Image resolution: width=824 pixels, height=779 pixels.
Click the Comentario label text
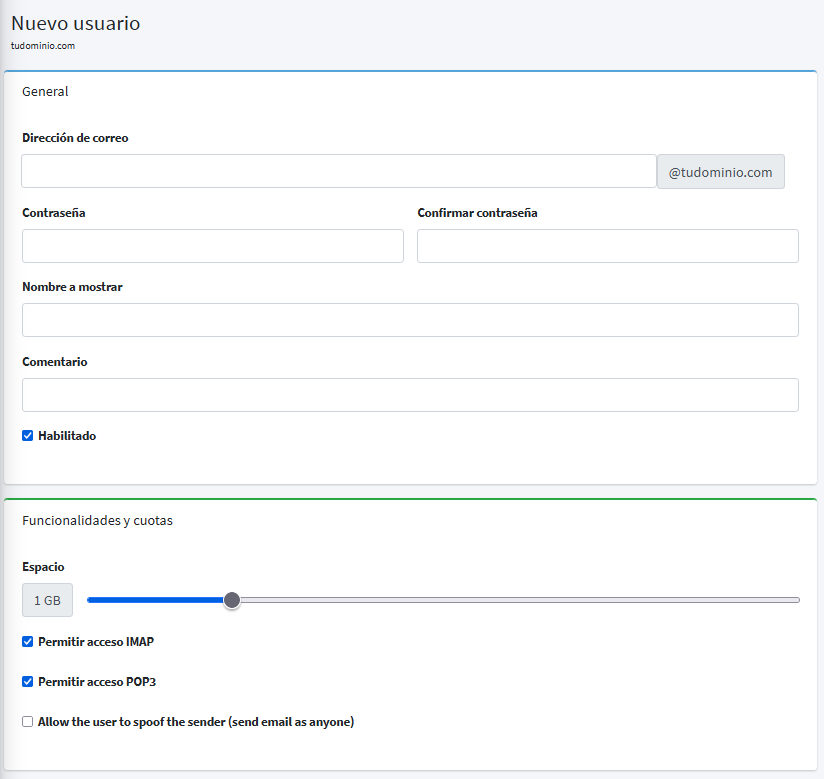pos(55,362)
